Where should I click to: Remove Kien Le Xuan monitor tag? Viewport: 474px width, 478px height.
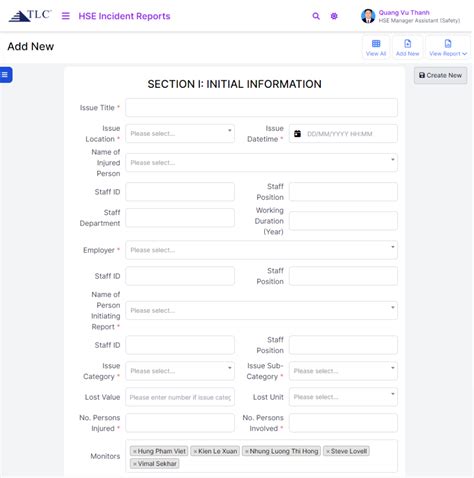[x=195, y=451]
